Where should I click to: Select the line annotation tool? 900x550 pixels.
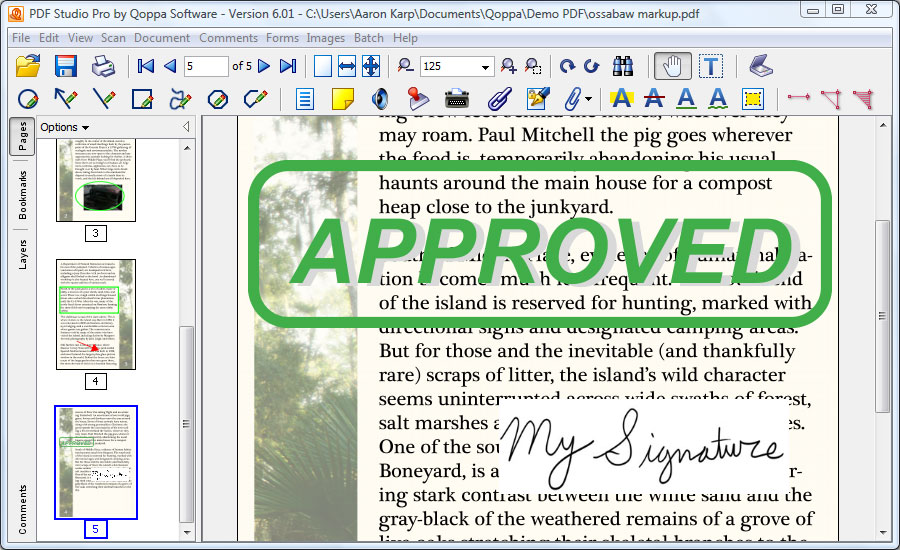[x=104, y=99]
